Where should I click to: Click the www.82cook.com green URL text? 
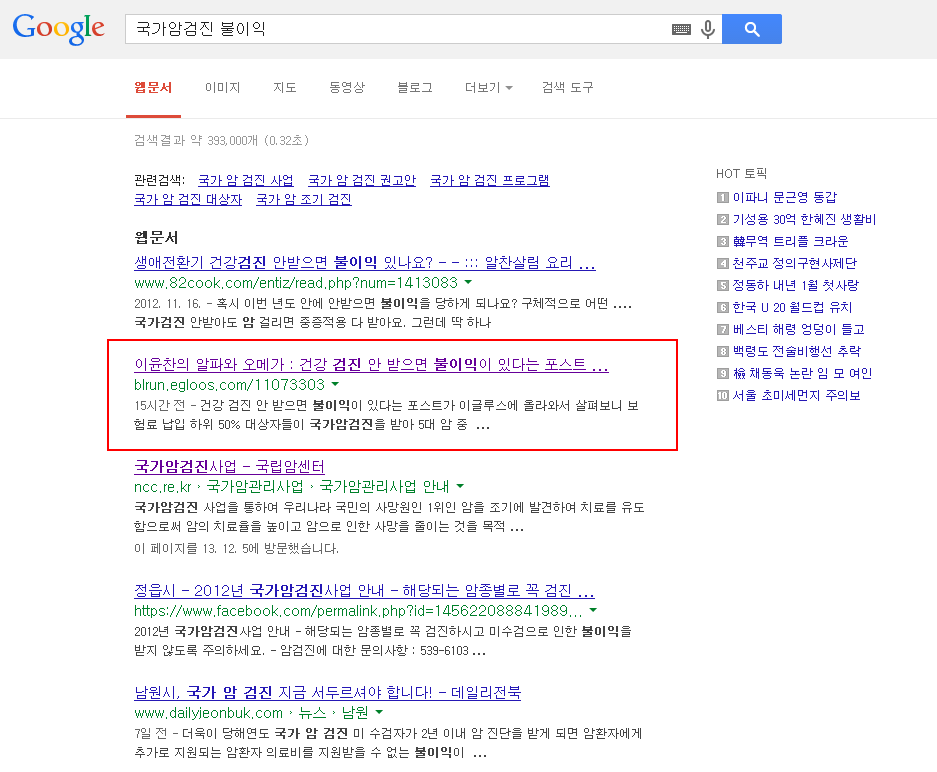296,283
